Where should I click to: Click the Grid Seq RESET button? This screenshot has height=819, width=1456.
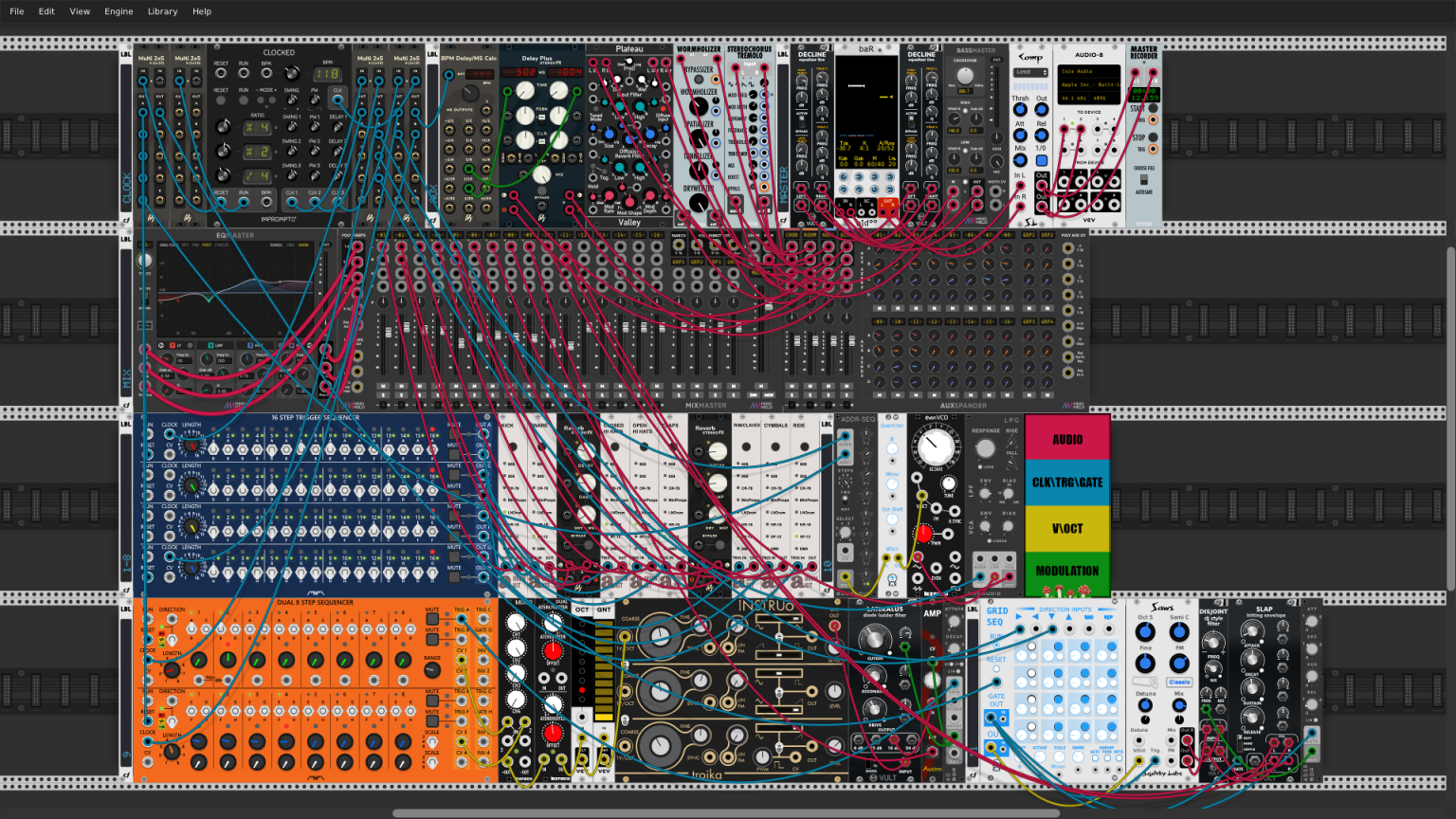pos(996,668)
